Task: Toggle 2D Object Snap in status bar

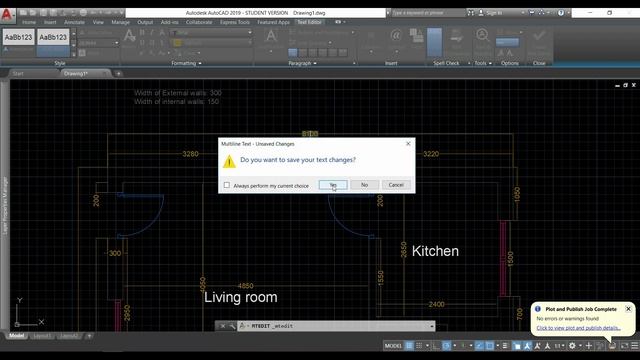Action: click(x=489, y=346)
